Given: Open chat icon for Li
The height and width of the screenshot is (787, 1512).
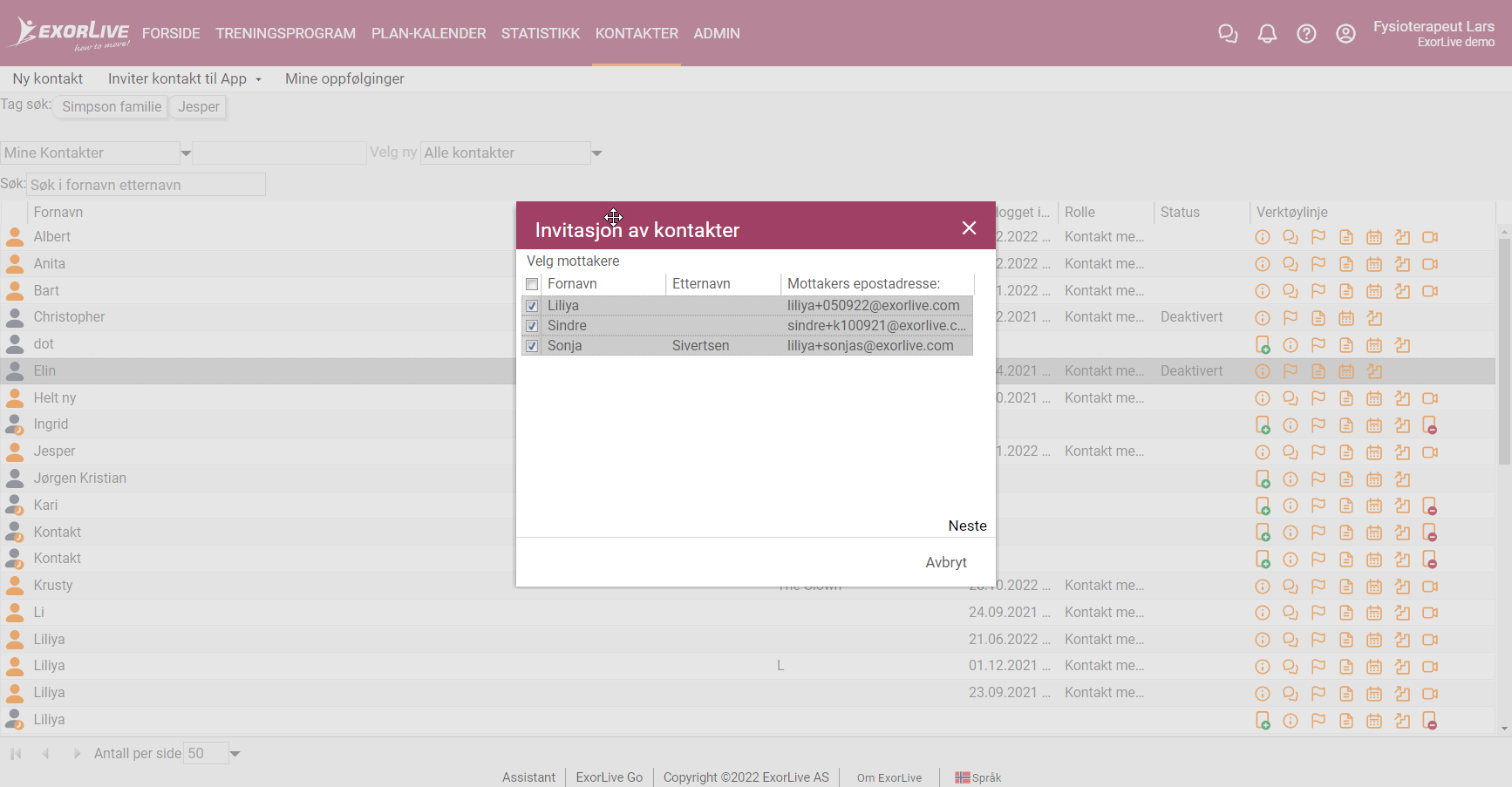Looking at the screenshot, I should coord(1291,613).
